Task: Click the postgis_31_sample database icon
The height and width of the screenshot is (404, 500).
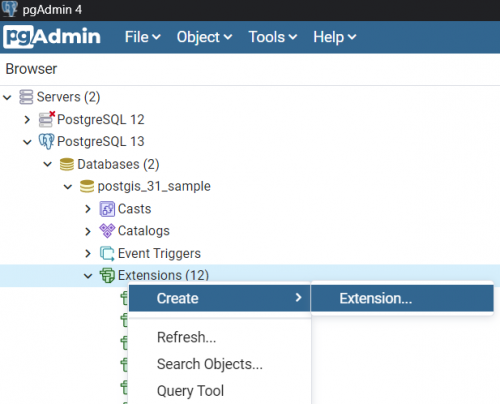Action: 87,186
